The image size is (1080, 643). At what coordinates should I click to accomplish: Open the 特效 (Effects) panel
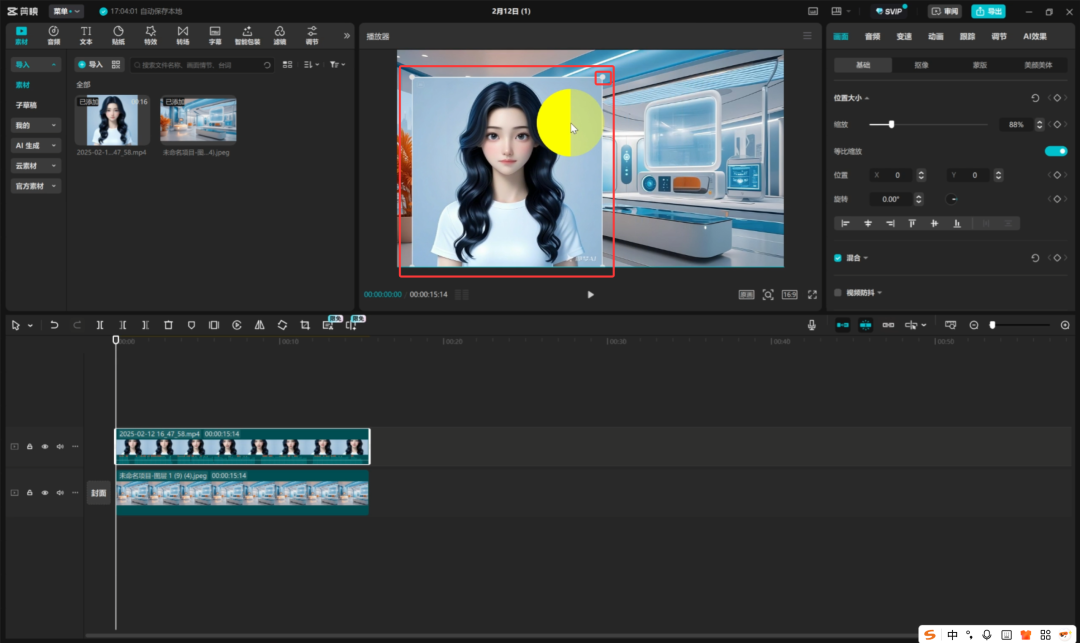tap(150, 35)
